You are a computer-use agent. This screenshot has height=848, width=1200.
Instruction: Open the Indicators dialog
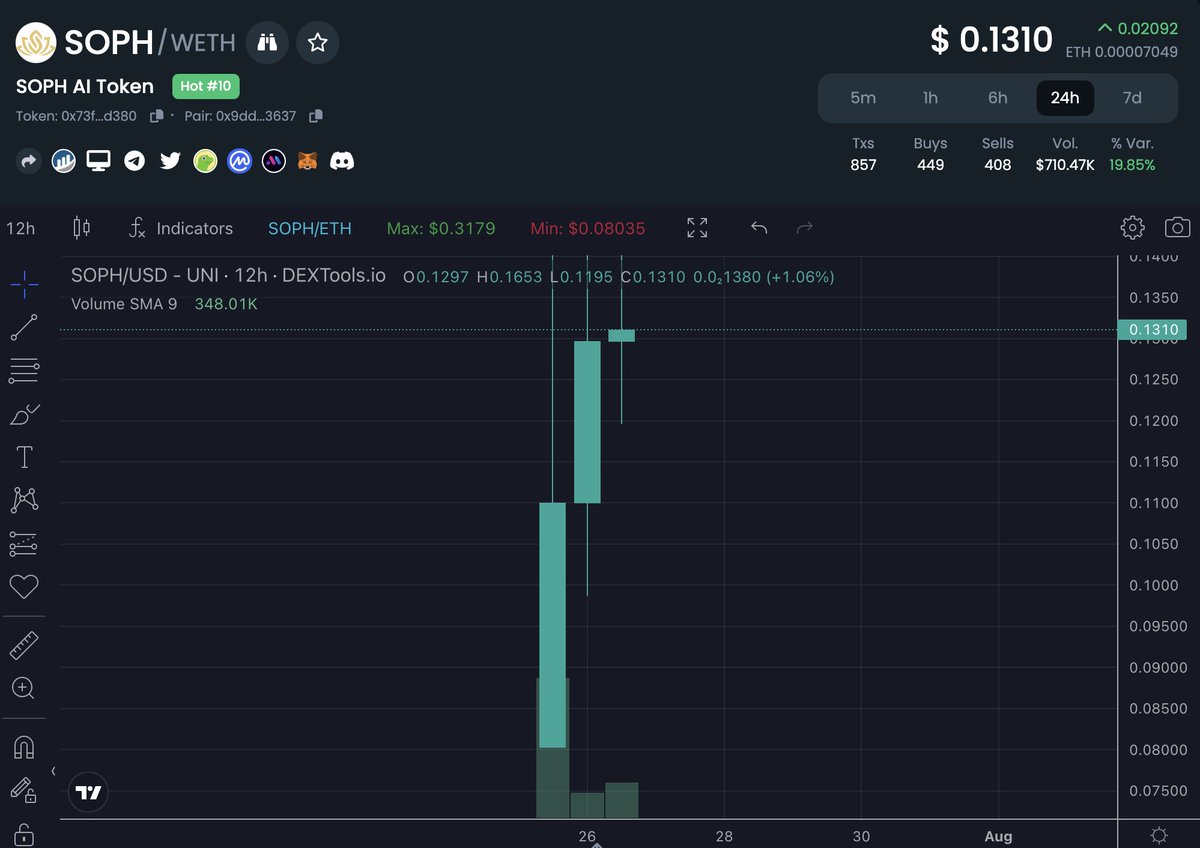[x=182, y=228]
